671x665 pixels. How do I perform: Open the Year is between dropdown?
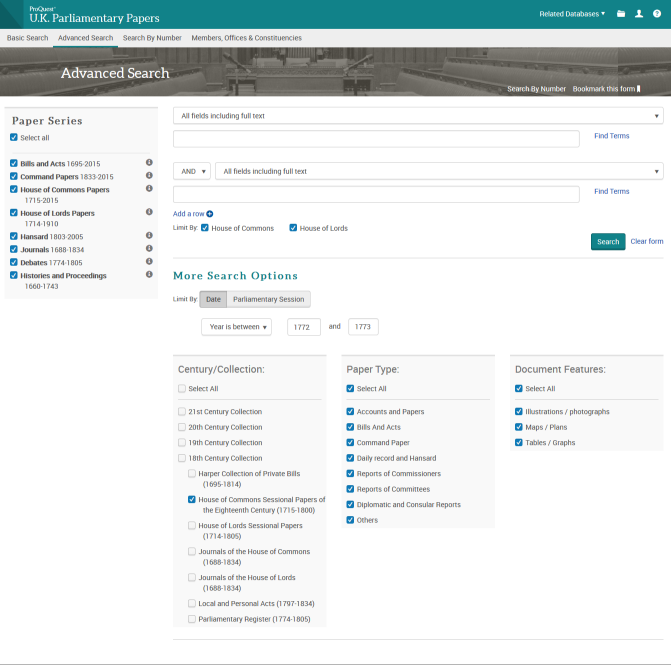pyautogui.click(x=236, y=327)
